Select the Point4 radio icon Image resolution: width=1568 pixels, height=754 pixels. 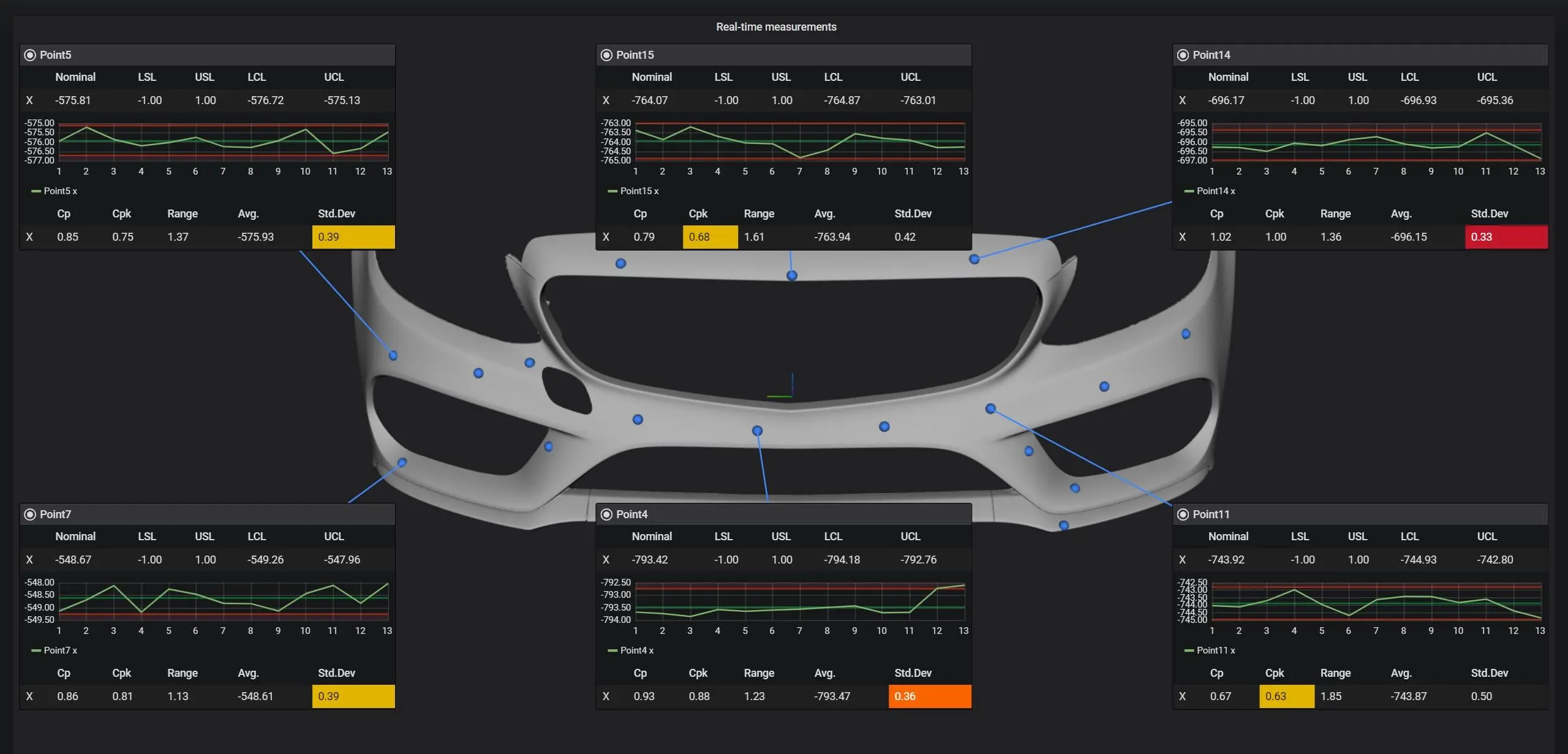[x=606, y=515]
